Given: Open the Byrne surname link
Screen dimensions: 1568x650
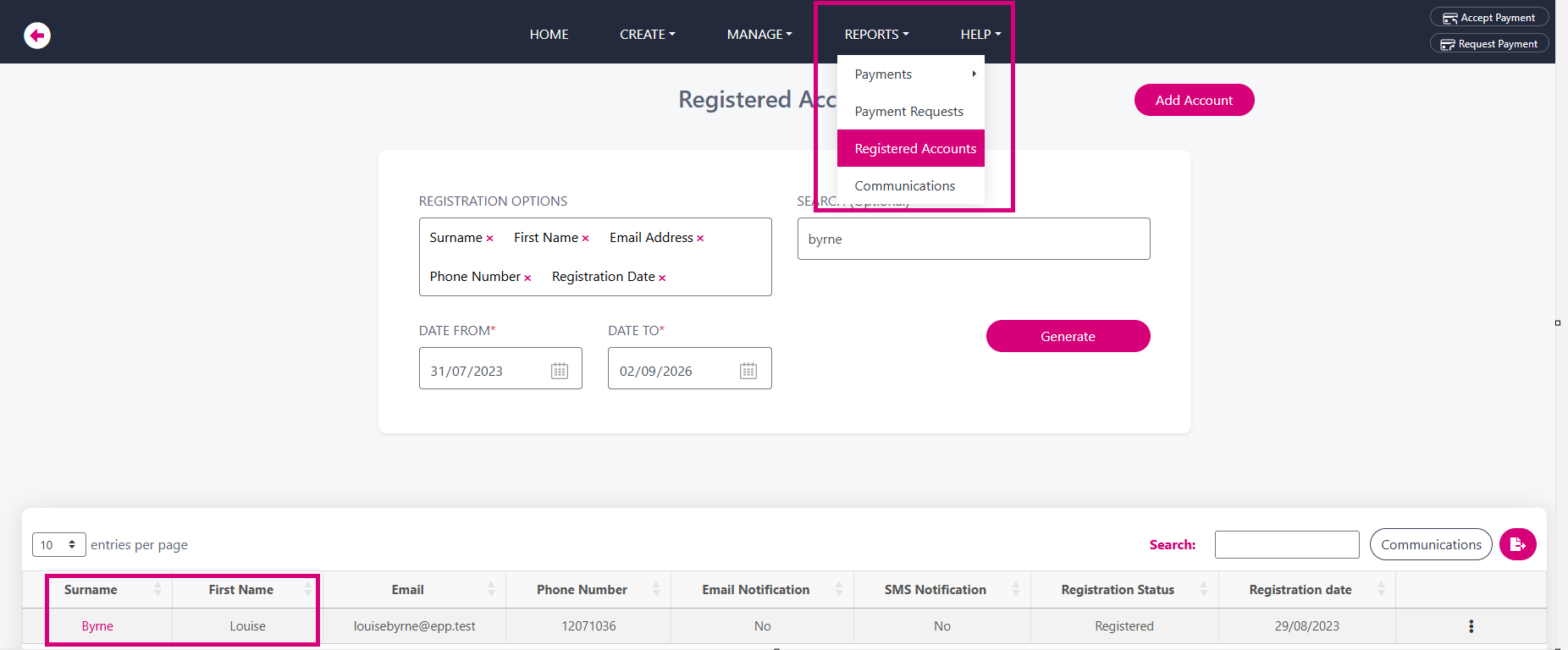Looking at the screenshot, I should pos(97,626).
